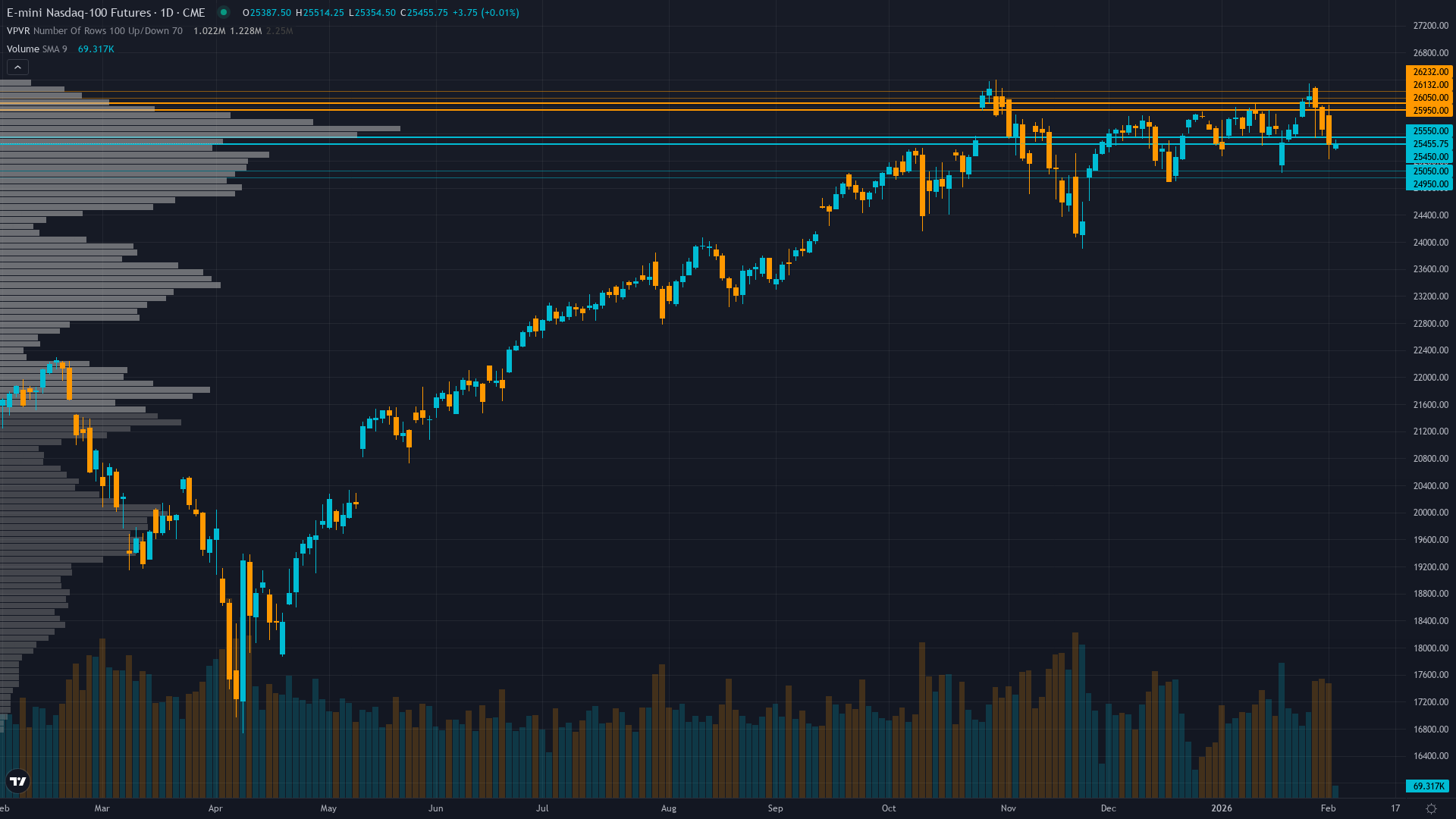Collapse the legend using the chevron arrow button
This screenshot has height=819, width=1456.
(17, 67)
